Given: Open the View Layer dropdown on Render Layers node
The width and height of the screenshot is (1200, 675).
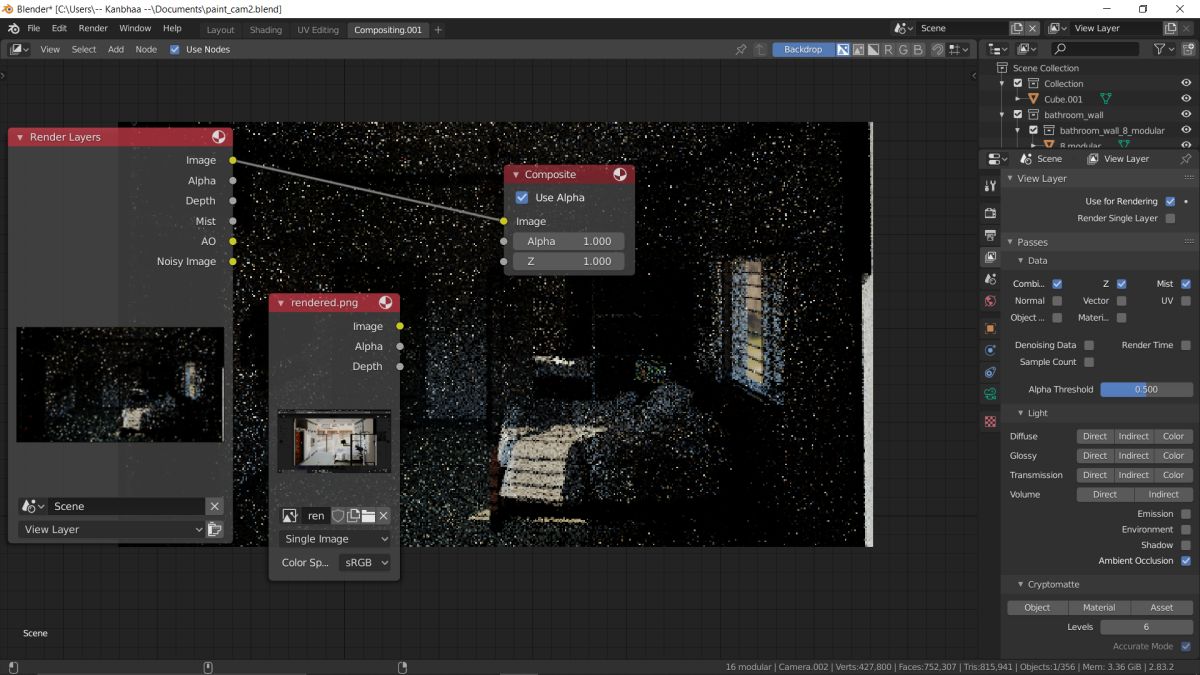Looking at the screenshot, I should 111,530.
